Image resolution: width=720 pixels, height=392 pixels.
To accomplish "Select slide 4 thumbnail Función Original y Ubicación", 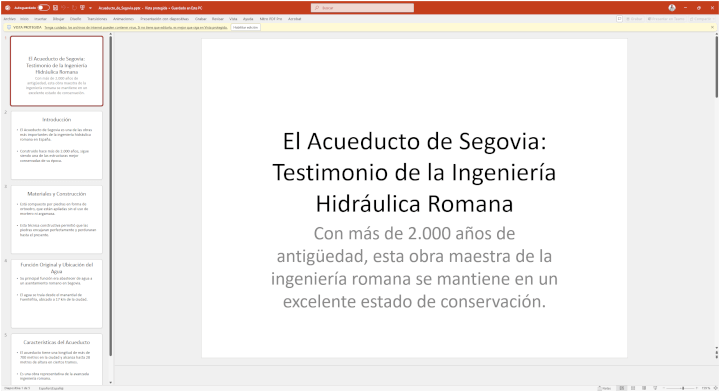I will point(56,294).
